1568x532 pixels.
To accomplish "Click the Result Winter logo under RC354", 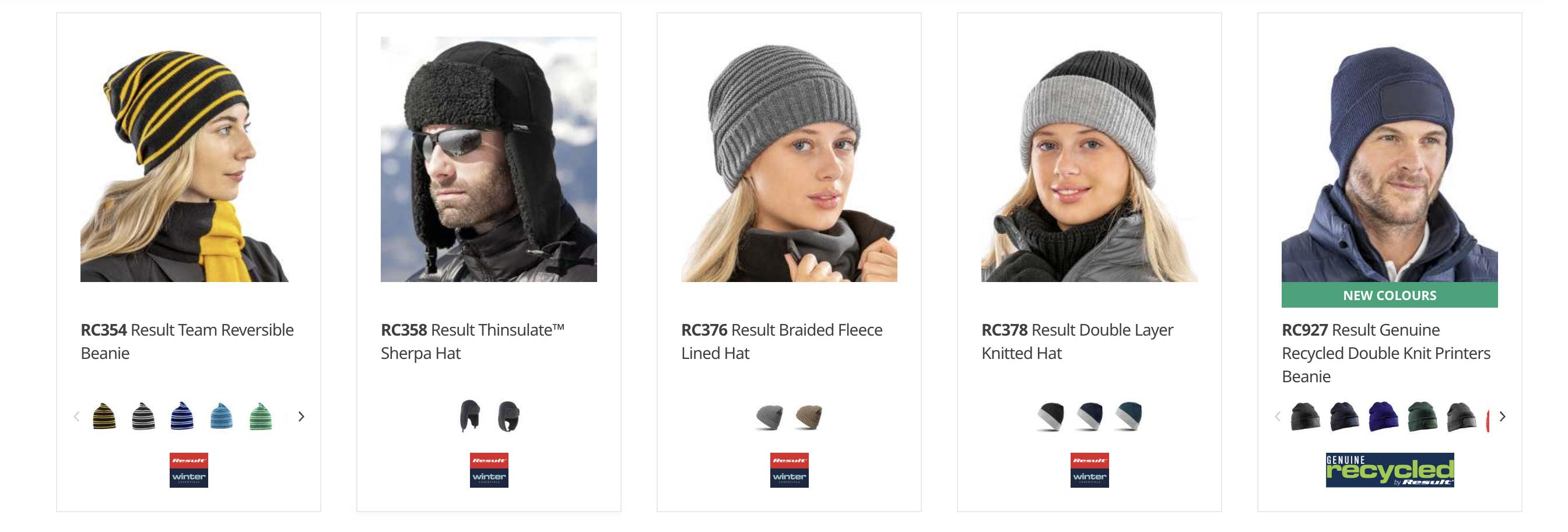I will click(x=189, y=470).
